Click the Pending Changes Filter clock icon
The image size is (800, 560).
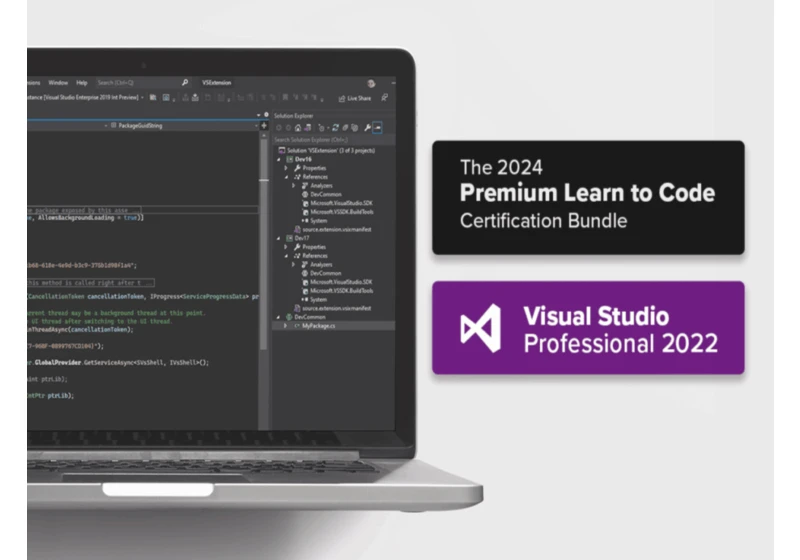(x=321, y=128)
